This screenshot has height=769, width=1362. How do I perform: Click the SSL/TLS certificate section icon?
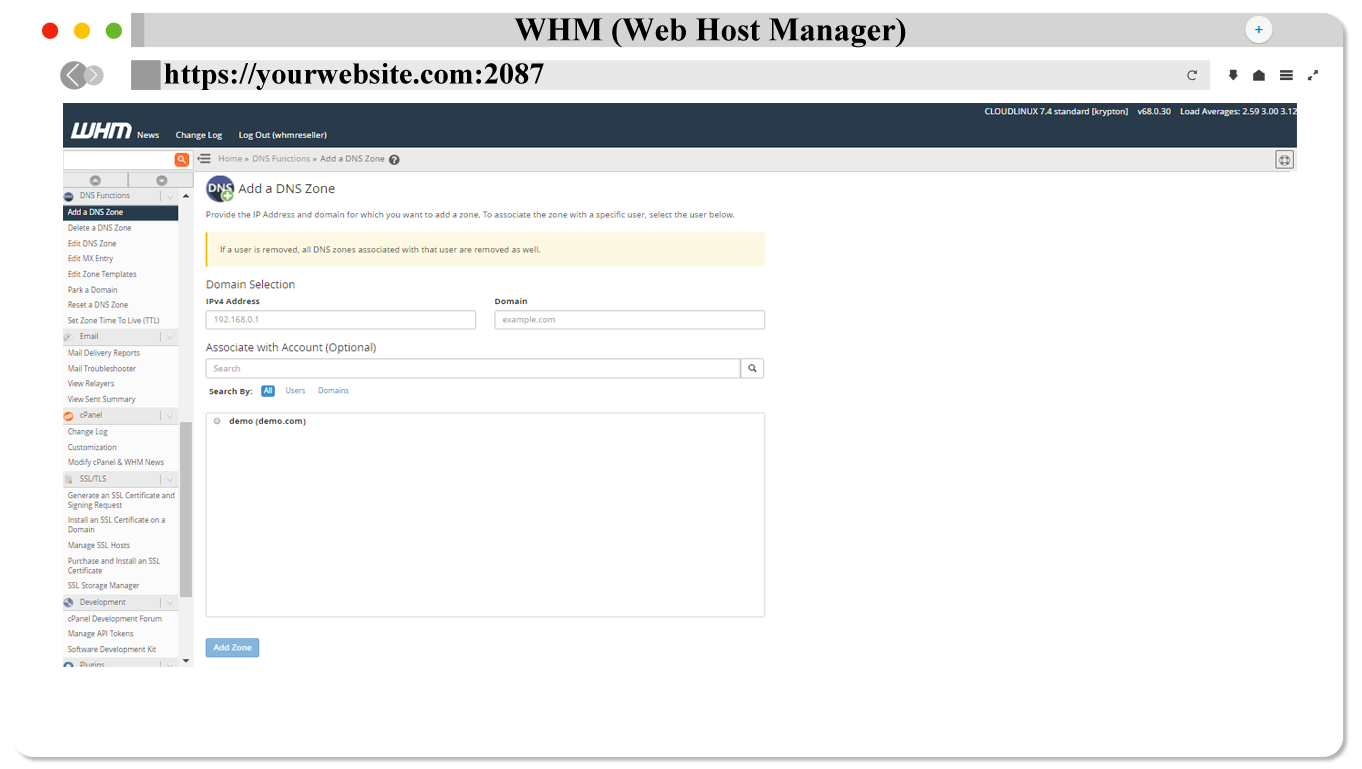click(x=68, y=480)
